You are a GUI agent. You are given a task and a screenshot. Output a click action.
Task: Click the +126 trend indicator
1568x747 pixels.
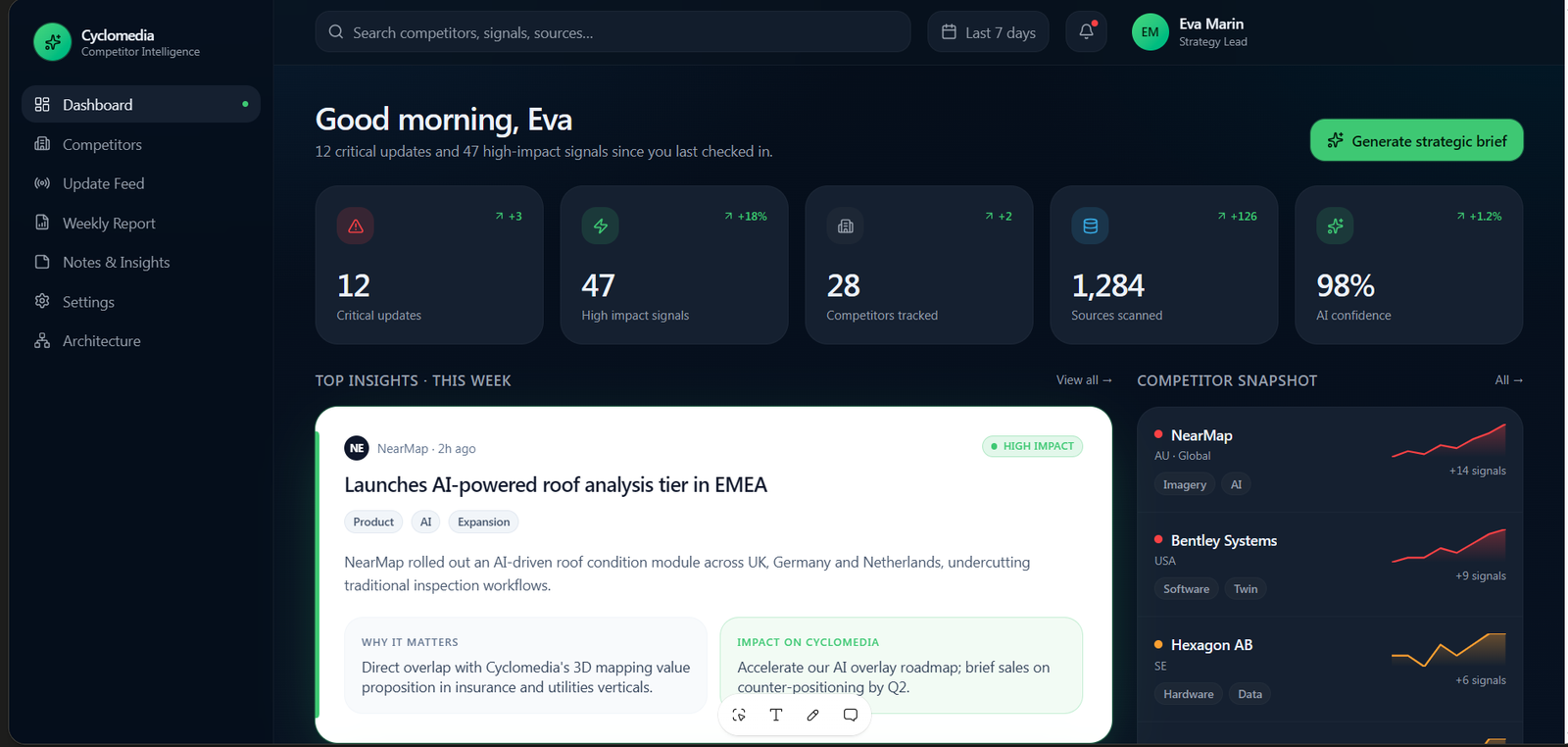point(1237,216)
